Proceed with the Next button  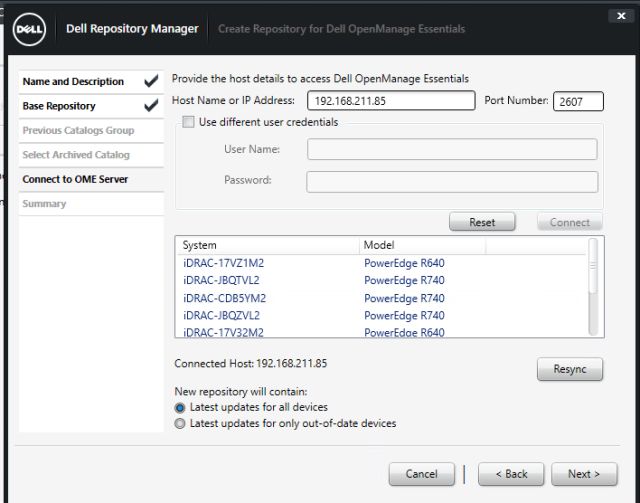tap(584, 474)
